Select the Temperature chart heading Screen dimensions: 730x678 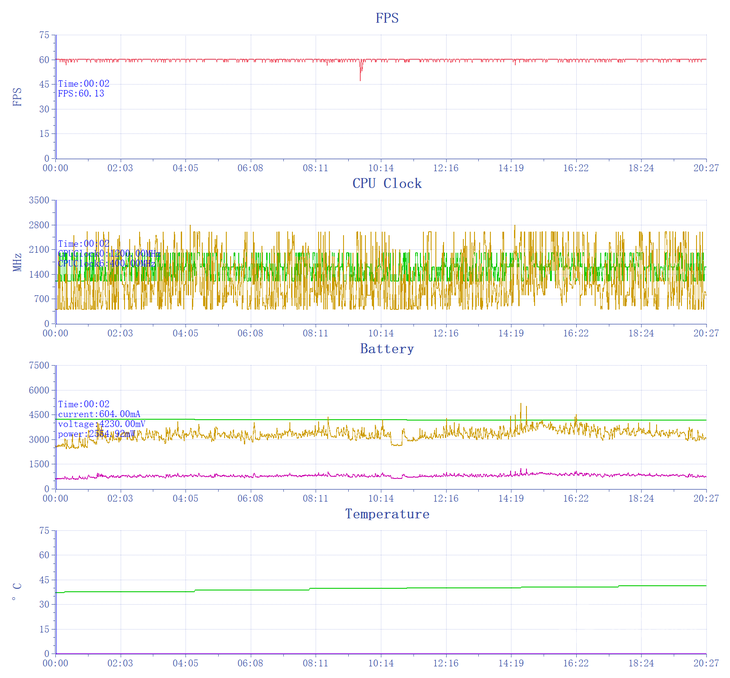click(386, 514)
